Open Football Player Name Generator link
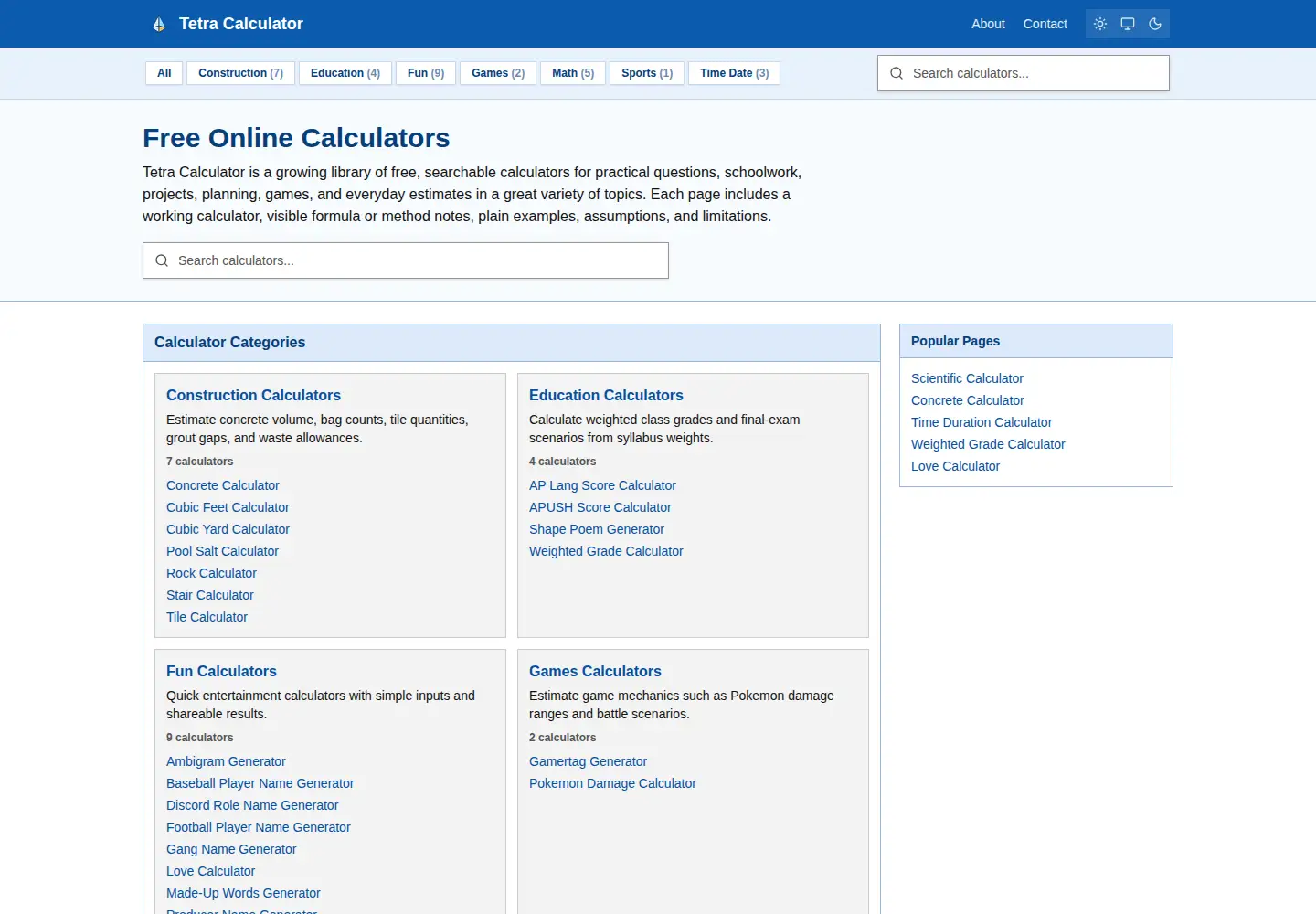This screenshot has width=1316, height=914. click(259, 827)
